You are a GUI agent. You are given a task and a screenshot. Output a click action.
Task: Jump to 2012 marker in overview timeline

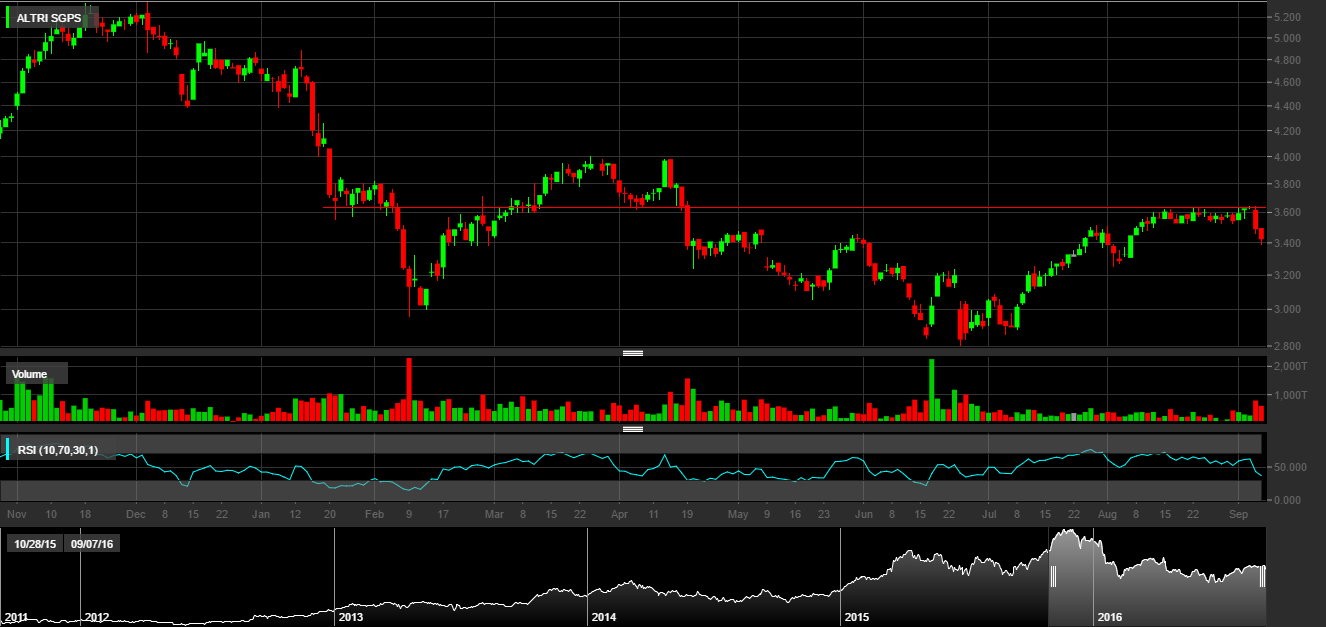coord(96,617)
